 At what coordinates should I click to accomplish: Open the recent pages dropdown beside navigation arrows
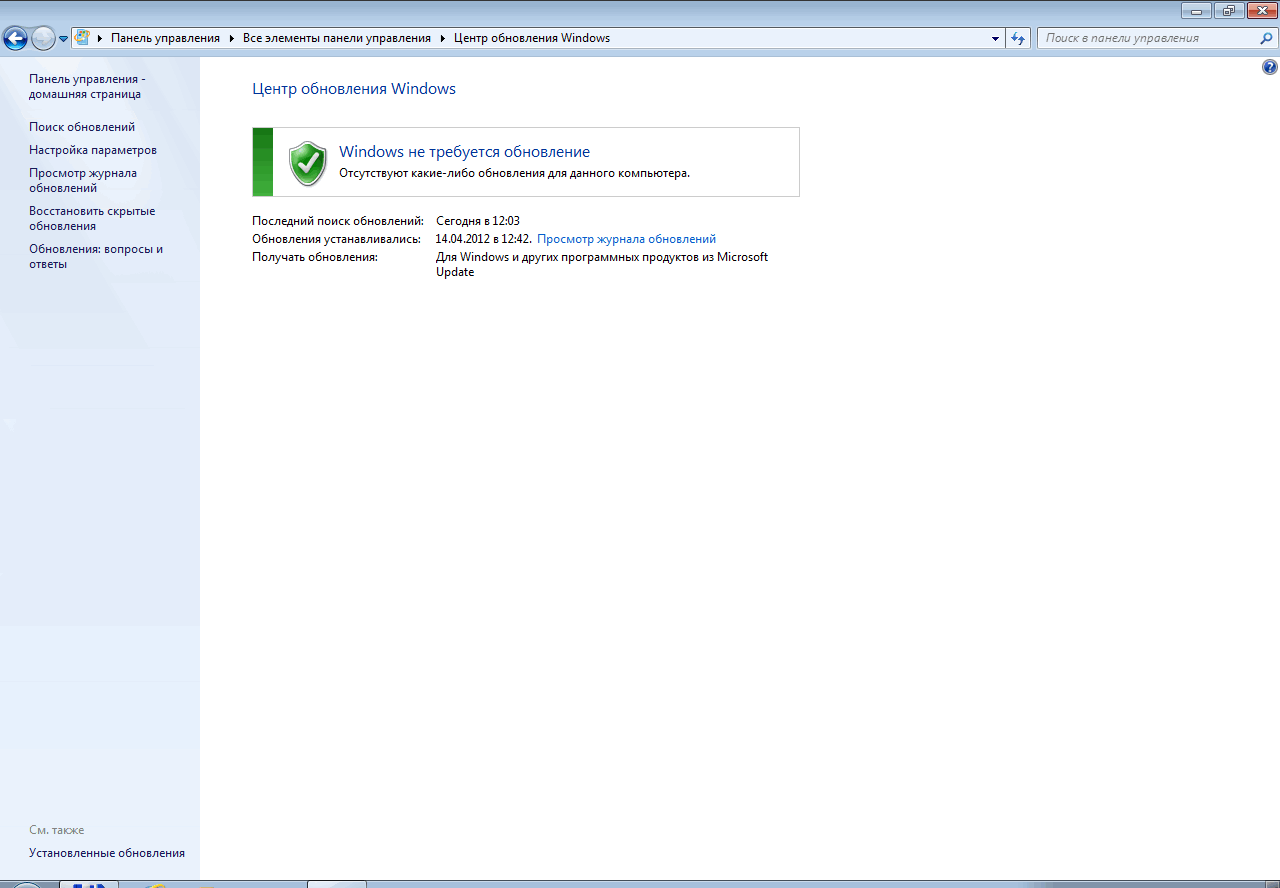64,39
